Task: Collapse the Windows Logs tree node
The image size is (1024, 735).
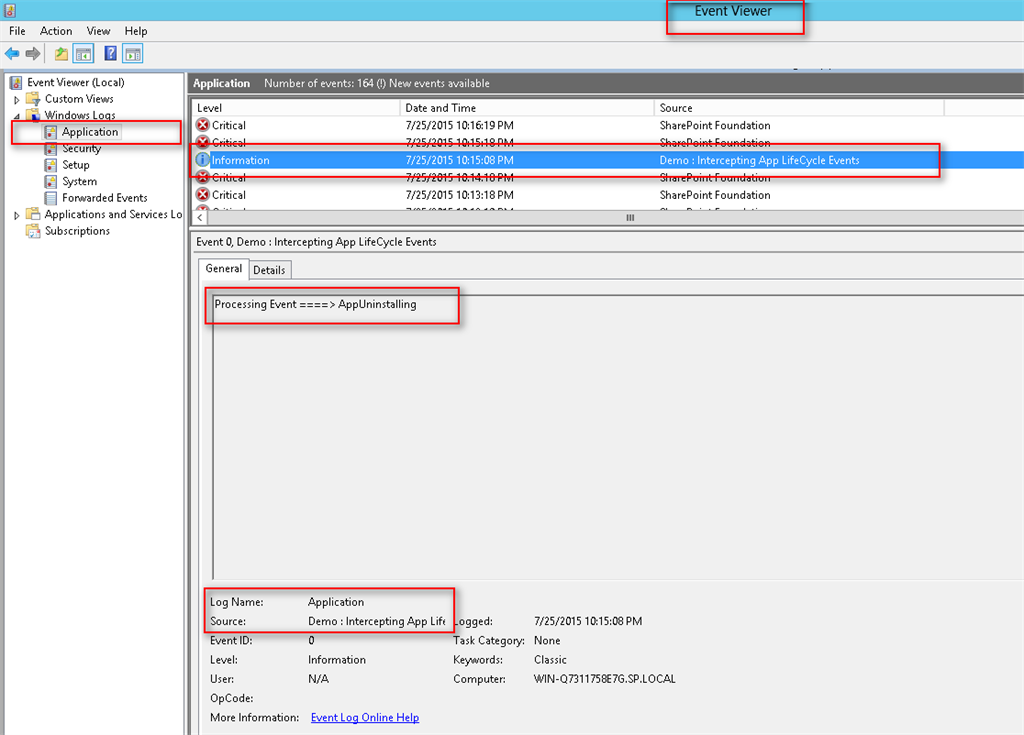Action: pyautogui.click(x=17, y=116)
